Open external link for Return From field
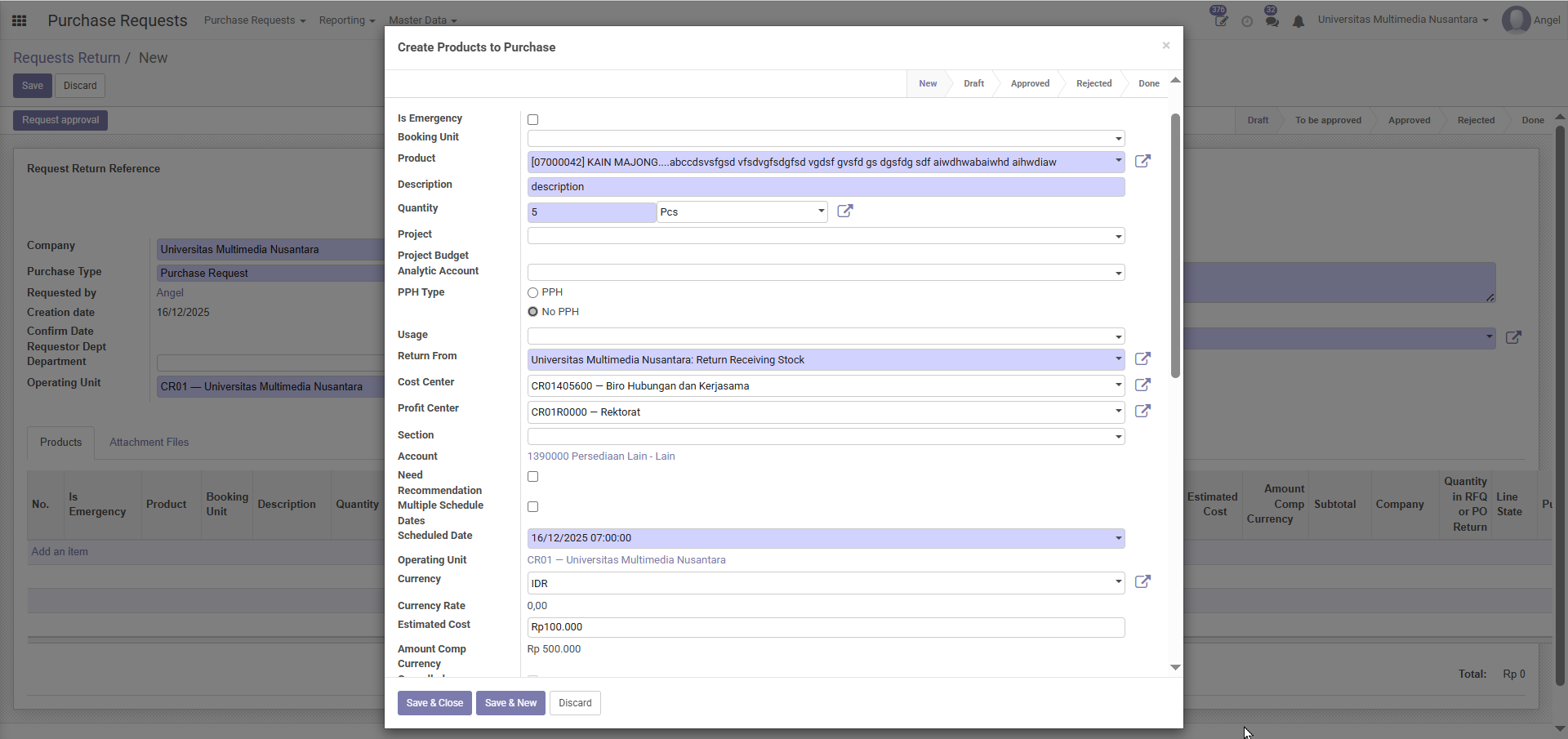 click(x=1143, y=359)
